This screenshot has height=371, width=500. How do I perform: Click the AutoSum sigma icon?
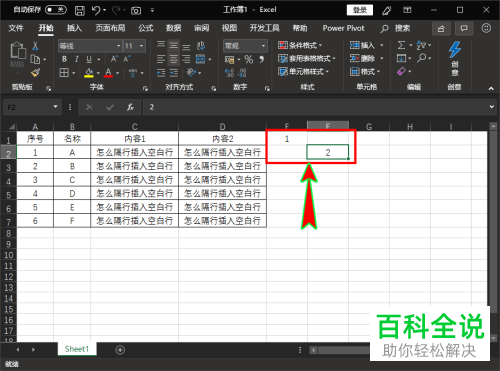click(401, 45)
